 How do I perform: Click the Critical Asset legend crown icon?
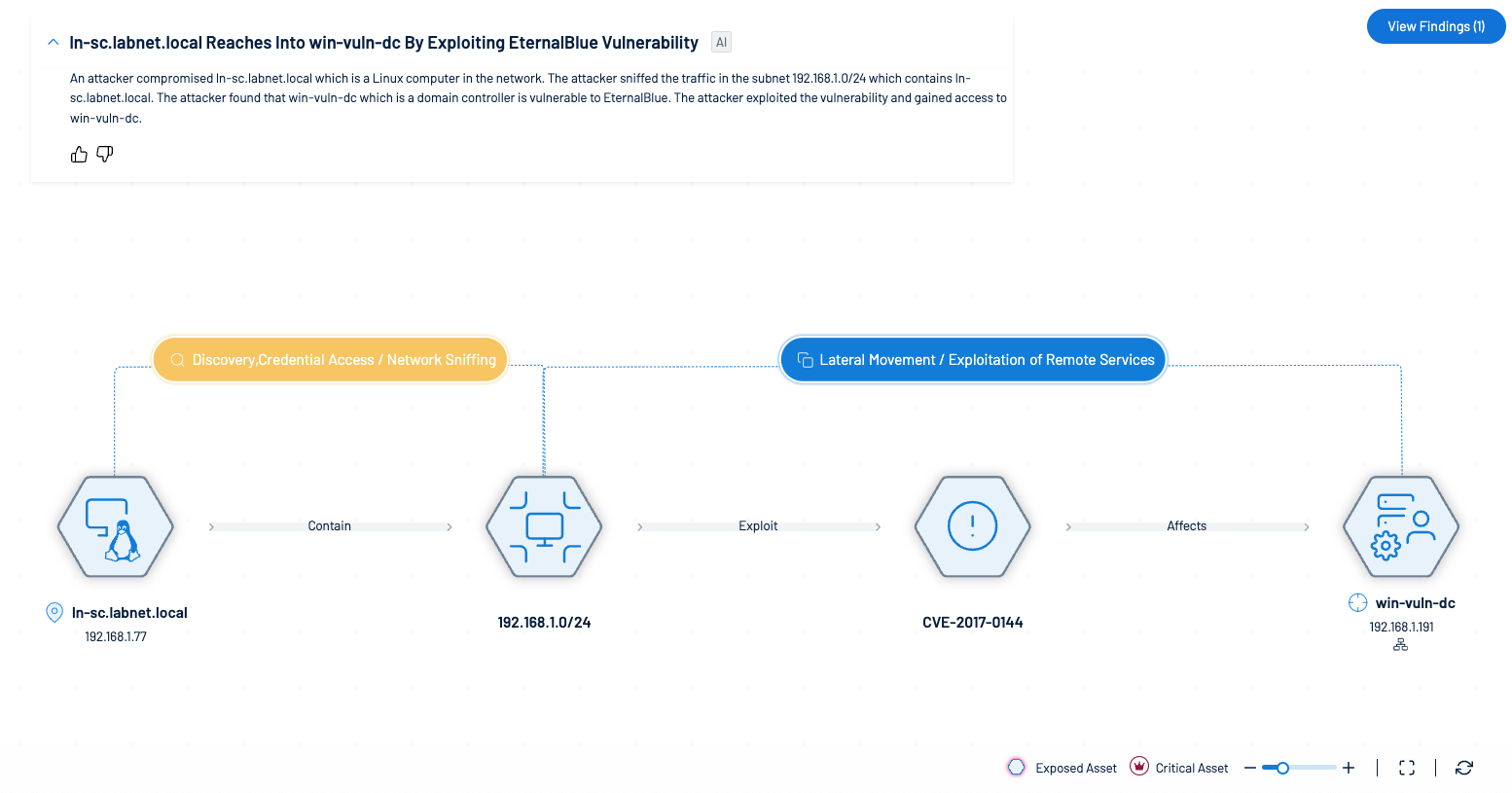(1139, 766)
